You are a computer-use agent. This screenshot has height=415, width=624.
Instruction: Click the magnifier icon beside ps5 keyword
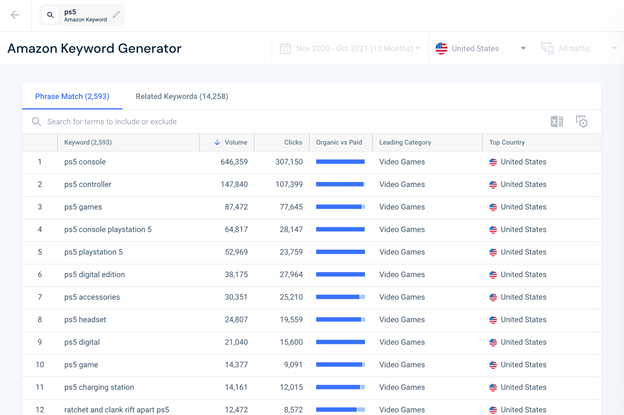50,15
